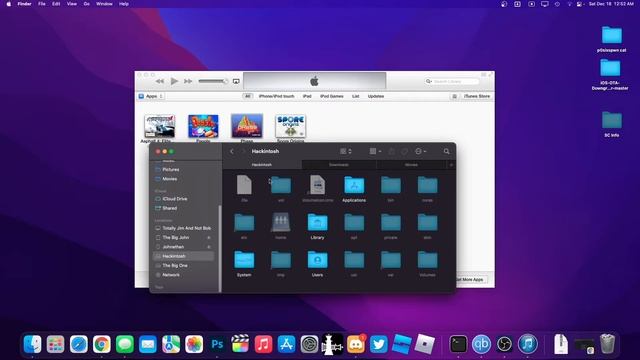
Task: Select the Updates tab in iTunes
Action: coord(376,96)
